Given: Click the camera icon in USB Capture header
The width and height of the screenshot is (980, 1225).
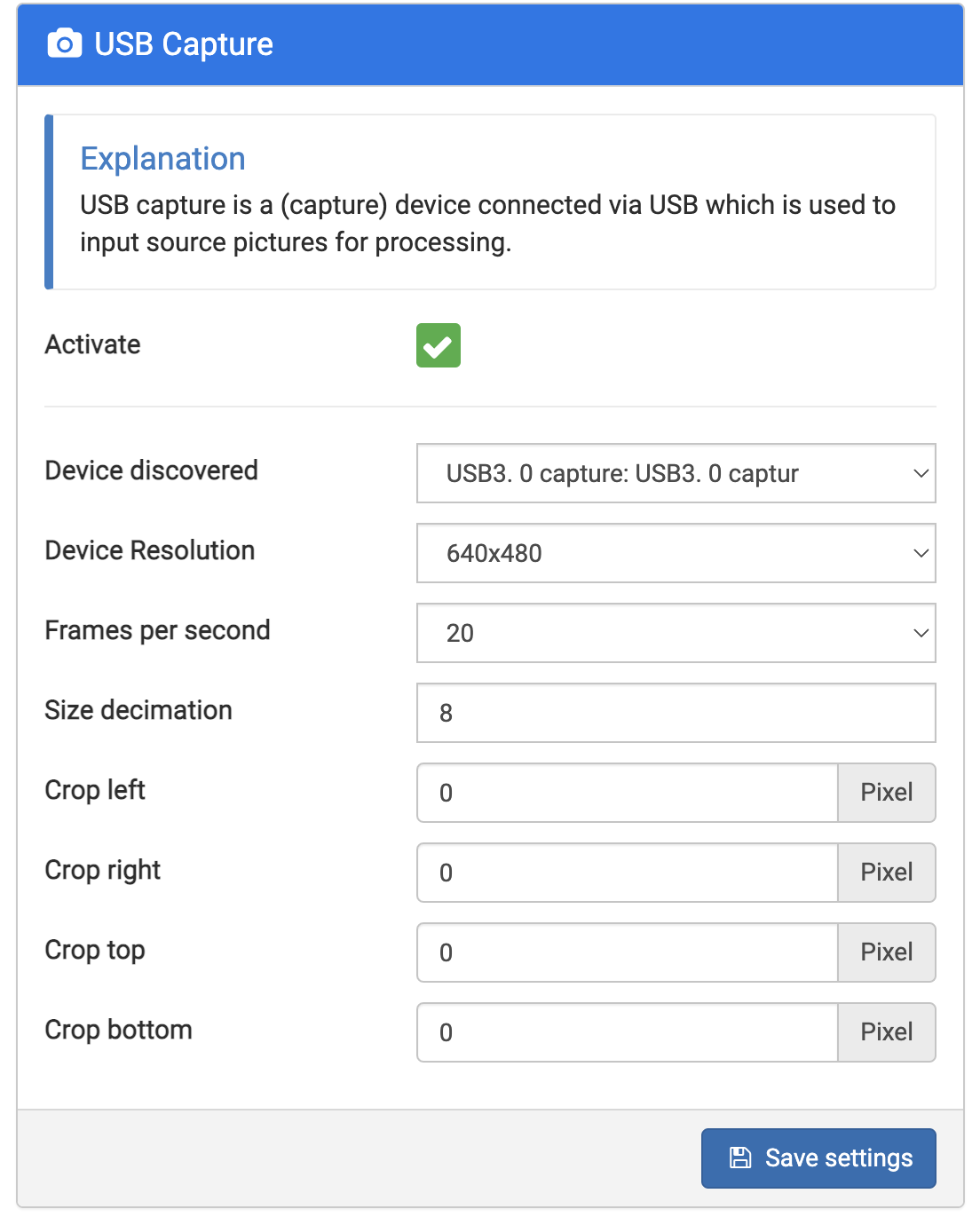Looking at the screenshot, I should click(x=64, y=43).
